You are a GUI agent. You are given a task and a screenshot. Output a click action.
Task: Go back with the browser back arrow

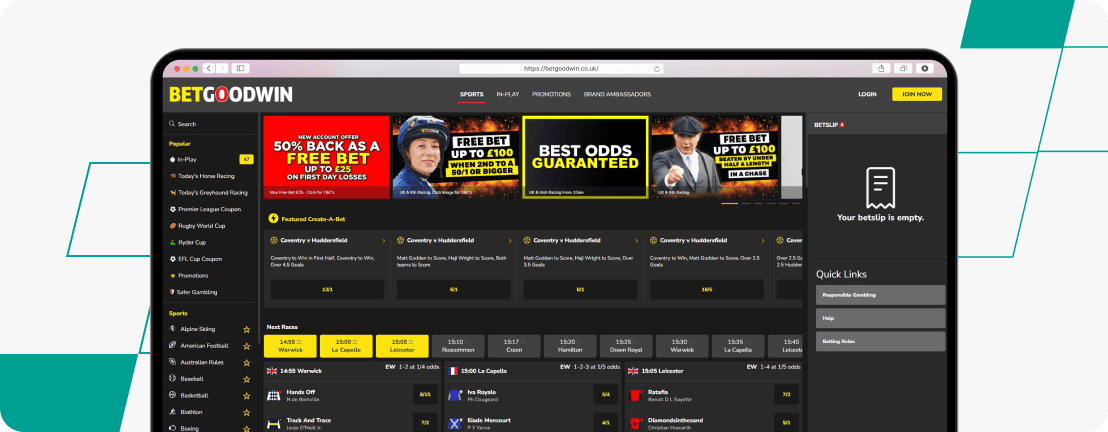pos(209,69)
